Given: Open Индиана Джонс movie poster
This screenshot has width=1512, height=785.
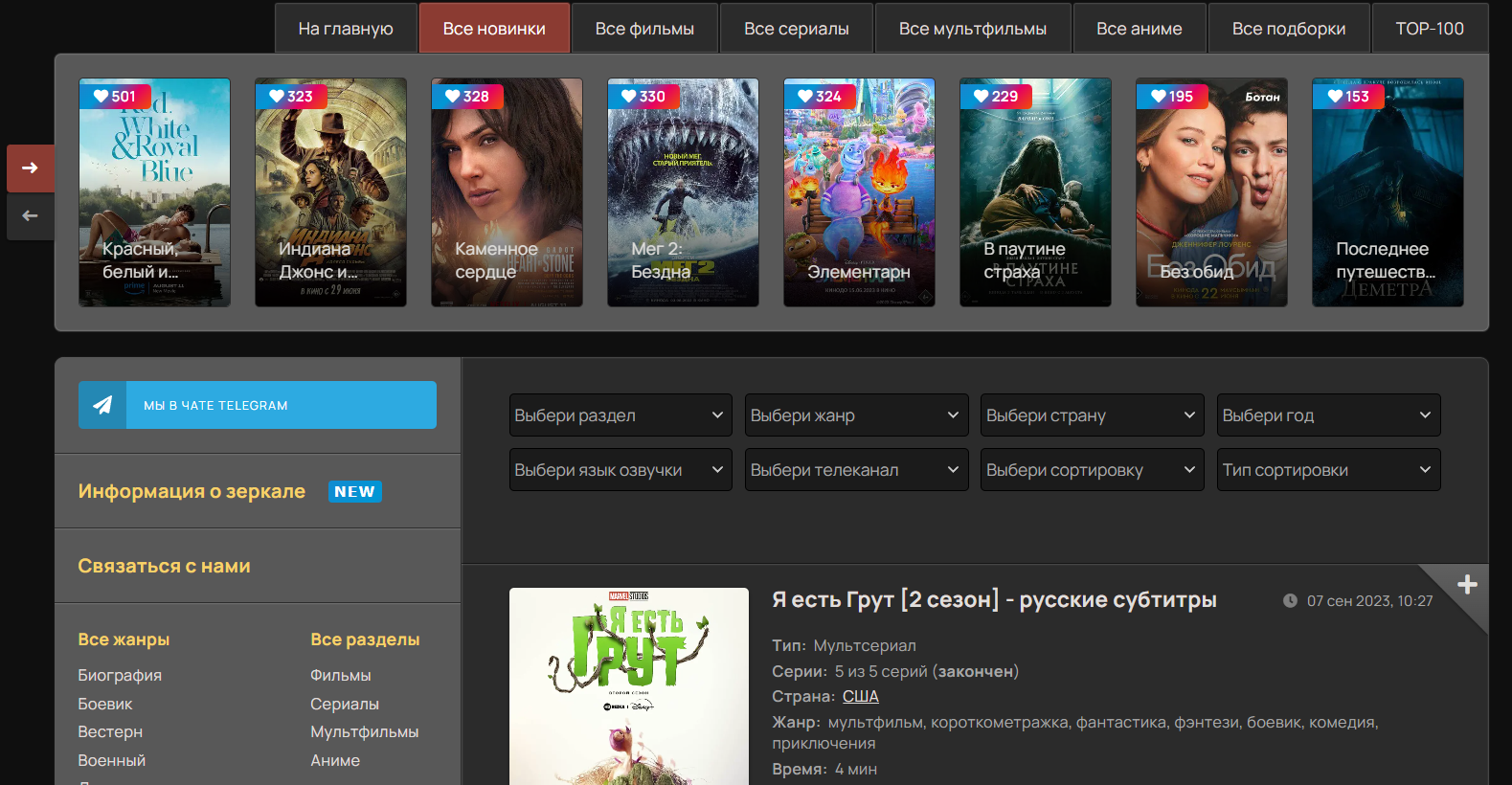Looking at the screenshot, I should tap(330, 192).
